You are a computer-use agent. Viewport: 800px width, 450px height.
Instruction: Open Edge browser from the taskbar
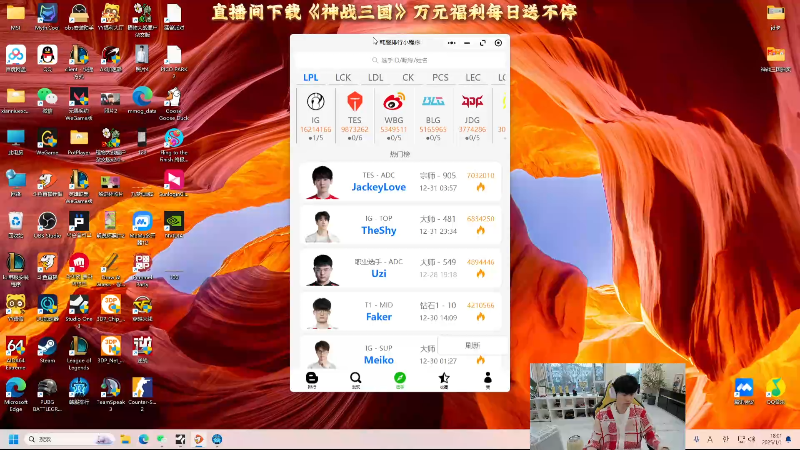tap(144, 439)
